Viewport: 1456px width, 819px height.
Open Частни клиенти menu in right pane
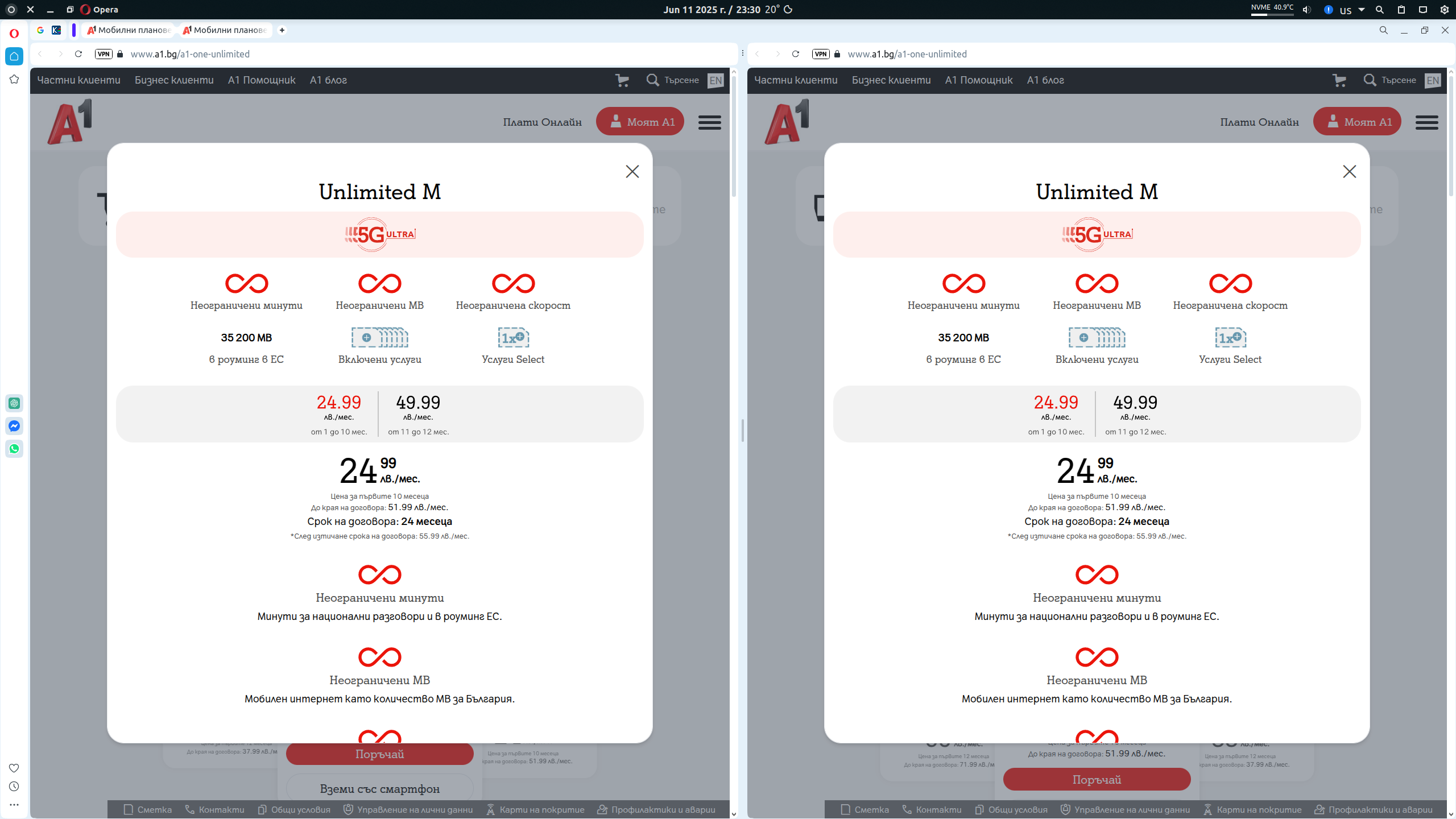click(x=796, y=80)
